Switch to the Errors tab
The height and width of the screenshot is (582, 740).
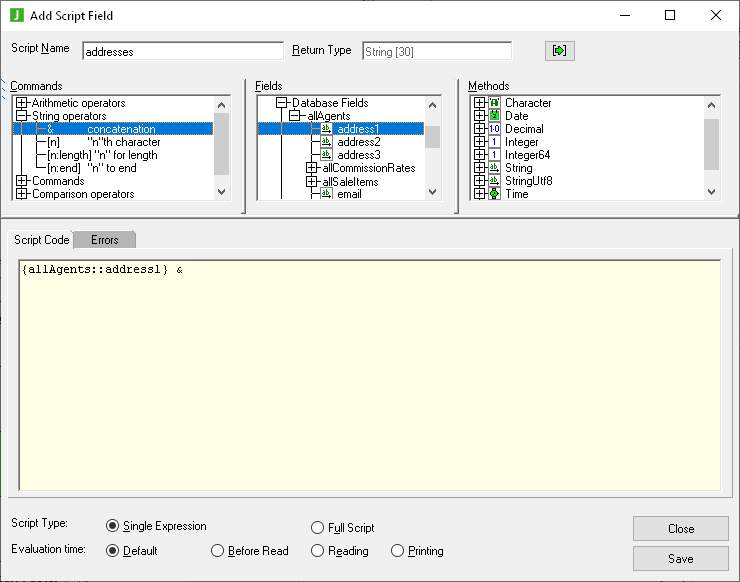click(x=104, y=240)
